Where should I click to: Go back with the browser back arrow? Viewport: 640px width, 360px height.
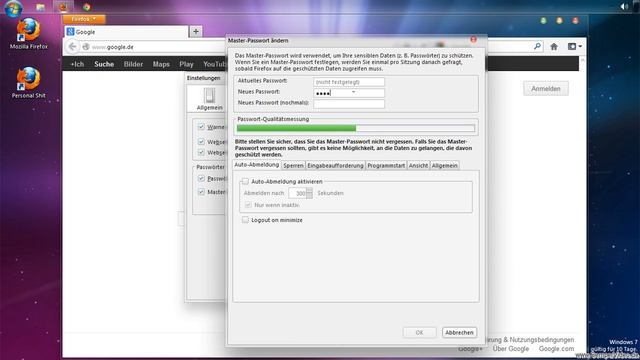pyautogui.click(x=73, y=47)
